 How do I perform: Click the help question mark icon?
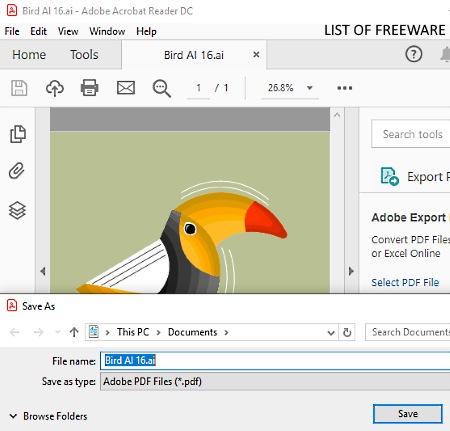coord(414,54)
